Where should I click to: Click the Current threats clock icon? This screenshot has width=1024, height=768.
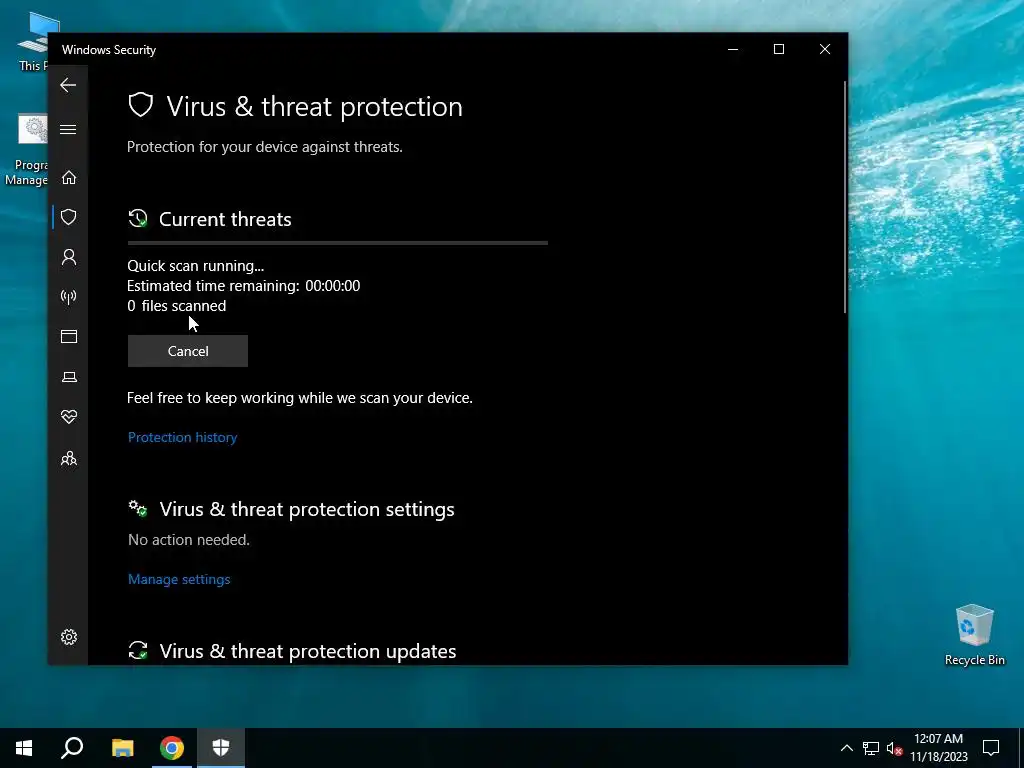pyautogui.click(x=138, y=219)
